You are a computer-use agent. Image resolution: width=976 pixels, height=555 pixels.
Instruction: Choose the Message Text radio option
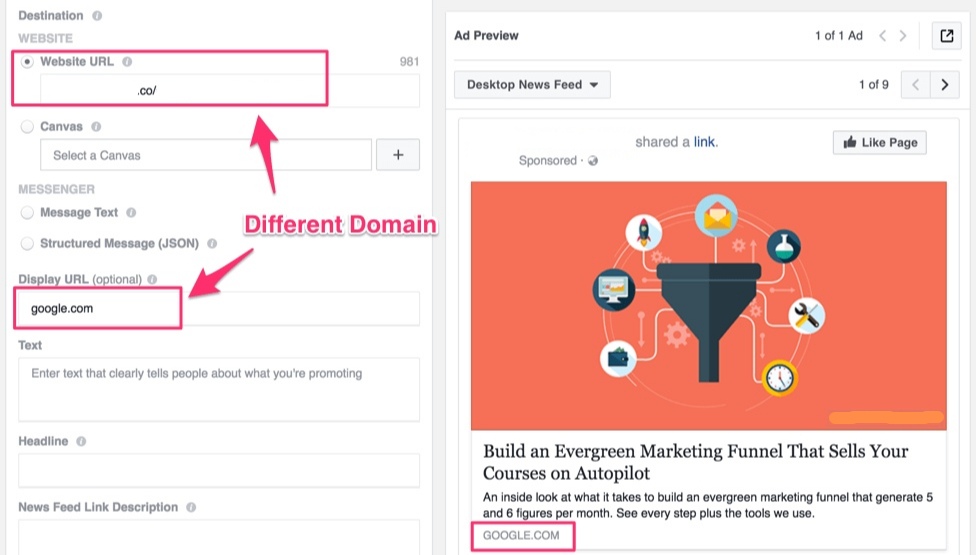27,213
